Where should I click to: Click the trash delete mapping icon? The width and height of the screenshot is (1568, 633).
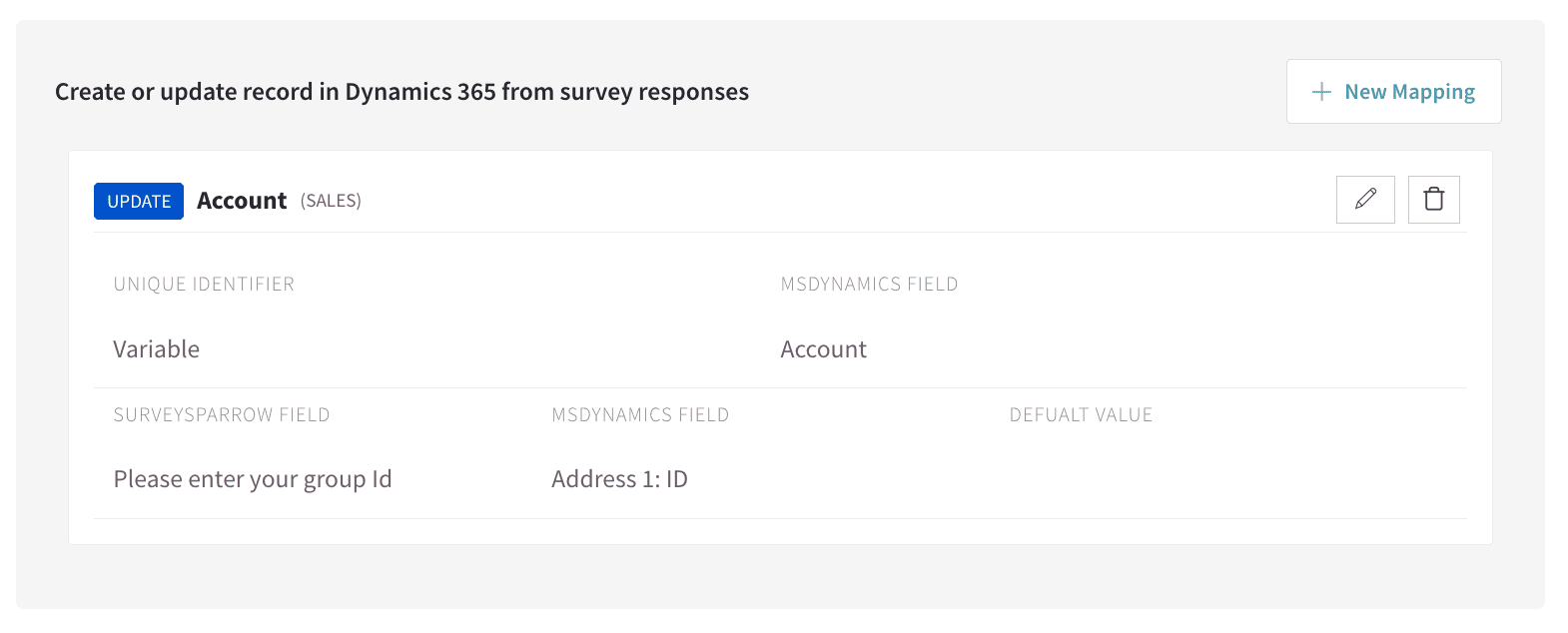coord(1433,200)
